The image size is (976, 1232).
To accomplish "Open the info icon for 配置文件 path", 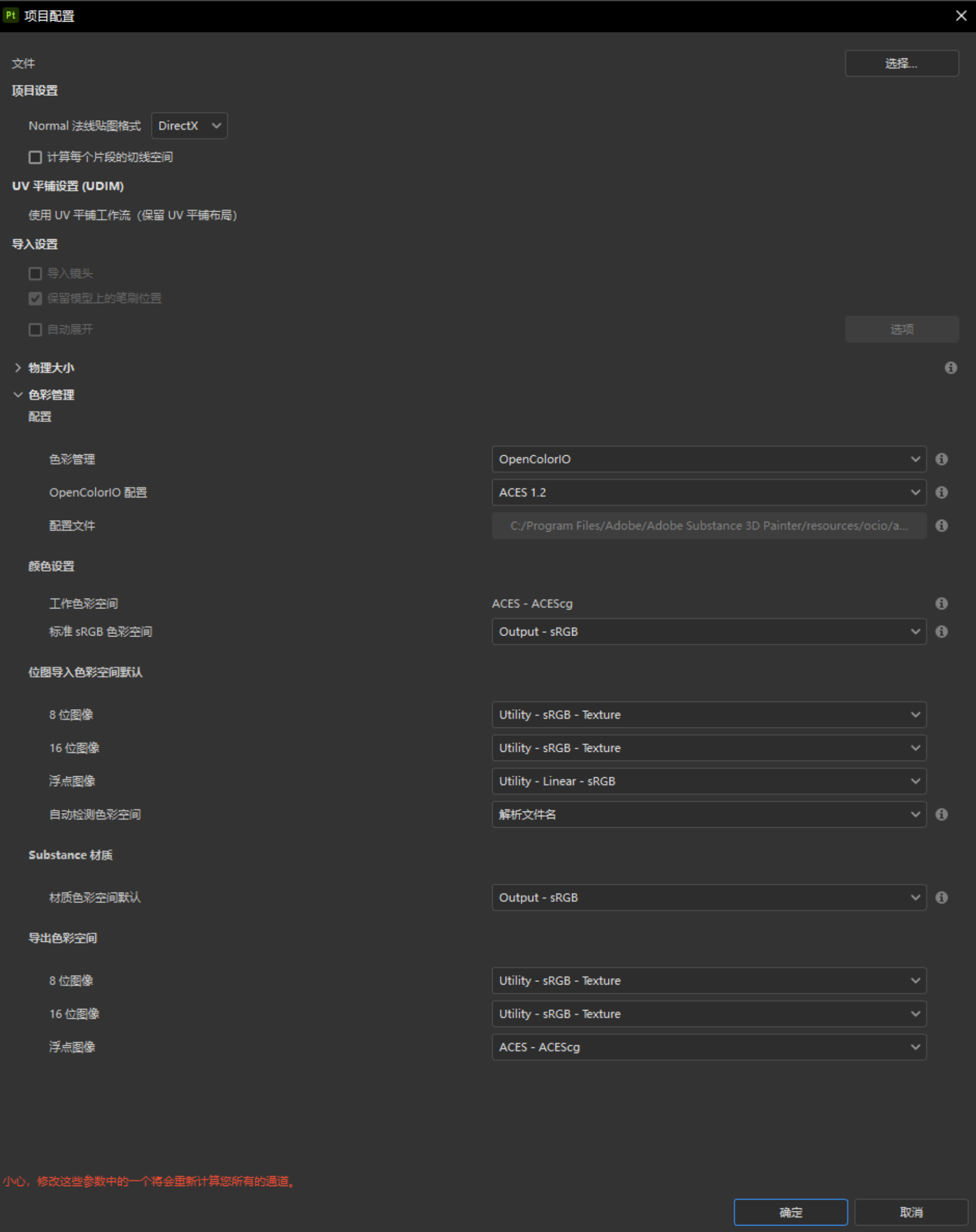I will click(x=941, y=525).
